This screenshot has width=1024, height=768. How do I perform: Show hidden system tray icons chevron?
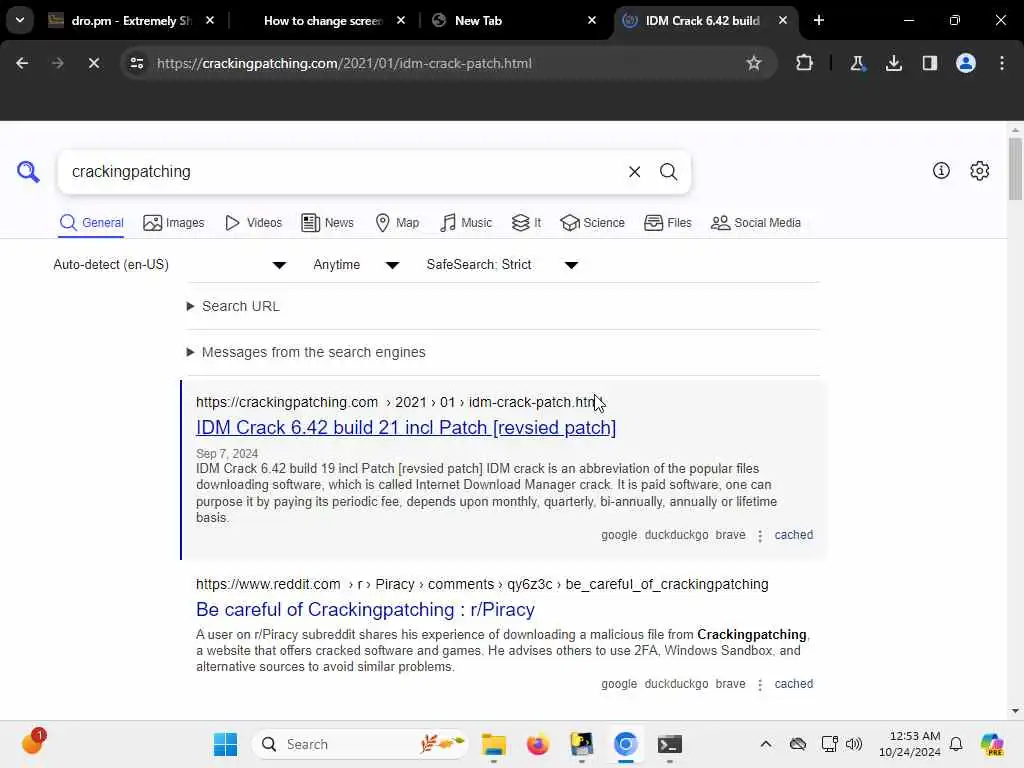765,744
